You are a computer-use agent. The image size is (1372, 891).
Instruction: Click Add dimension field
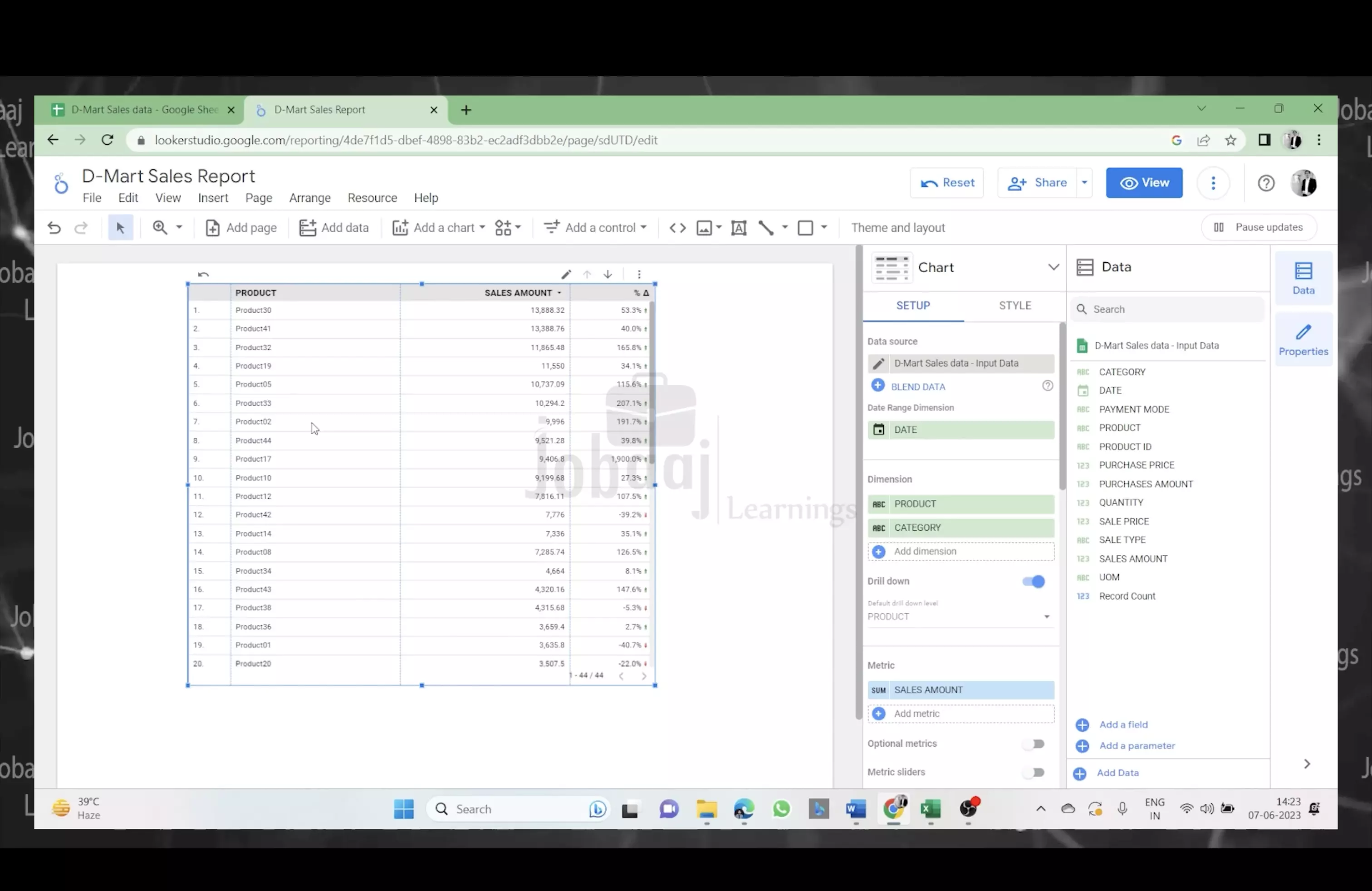click(961, 552)
